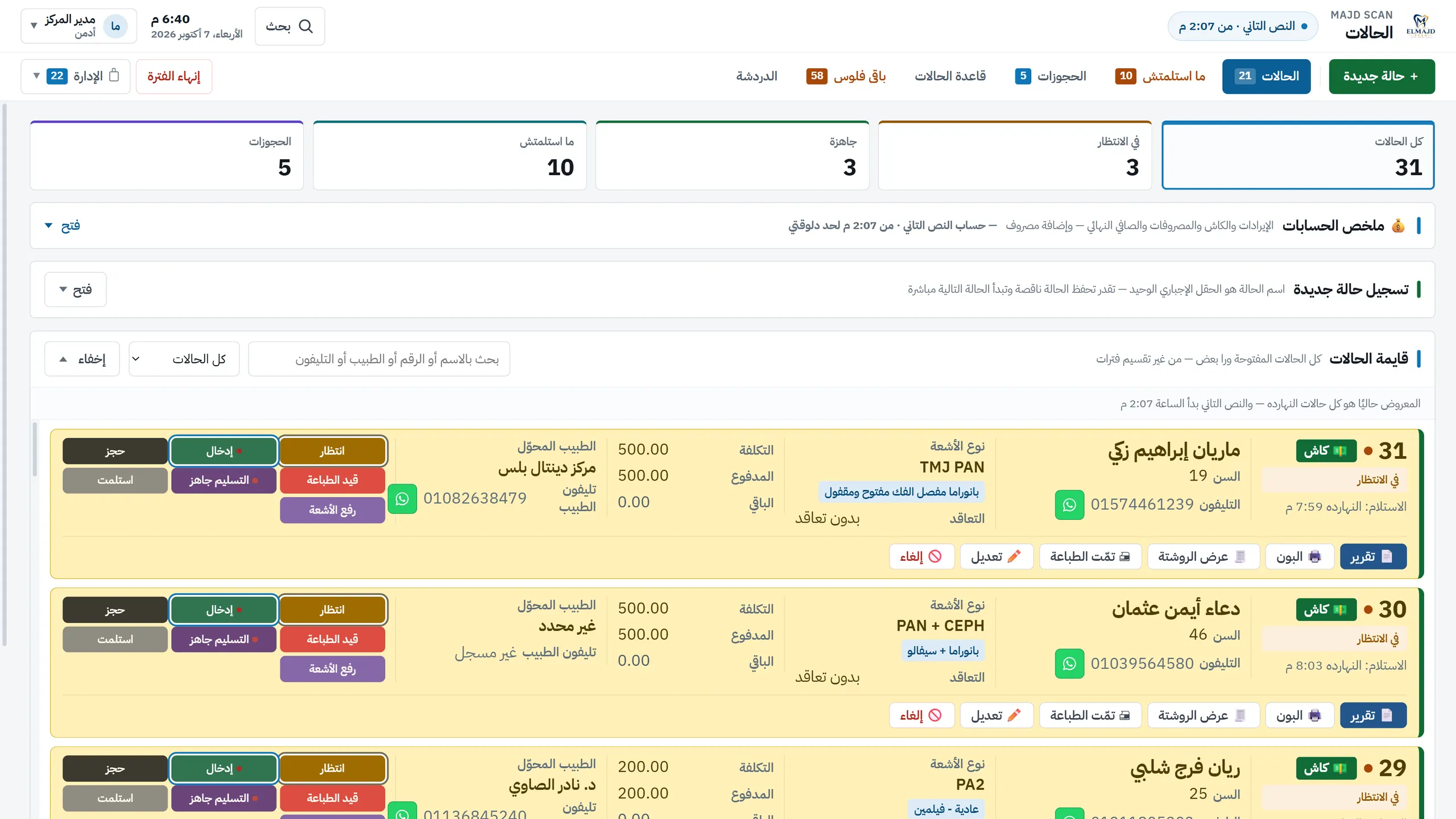The height and width of the screenshot is (819, 1456).
Task: Filter by the في الانتظار summary card
Action: [1015, 155]
